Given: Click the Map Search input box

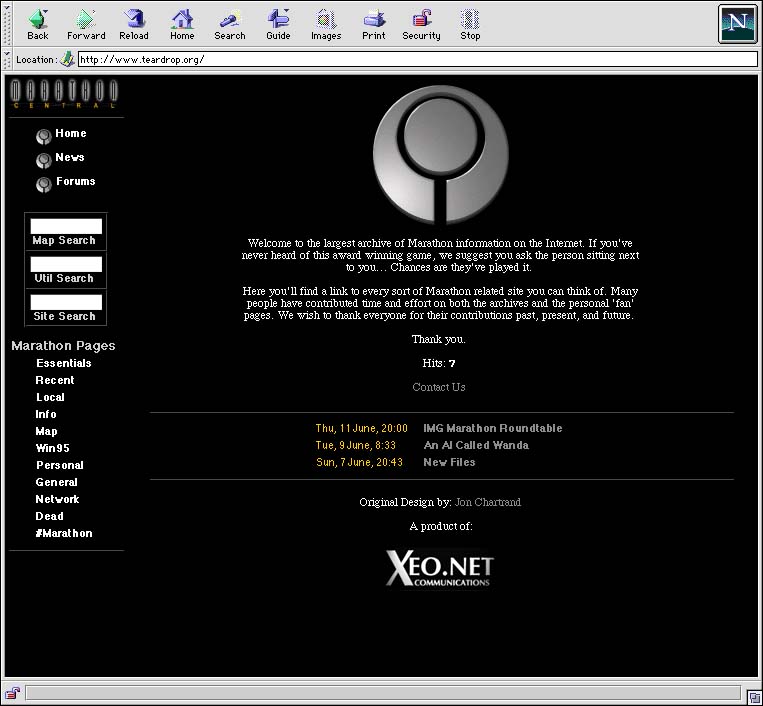Looking at the screenshot, I should (66, 226).
